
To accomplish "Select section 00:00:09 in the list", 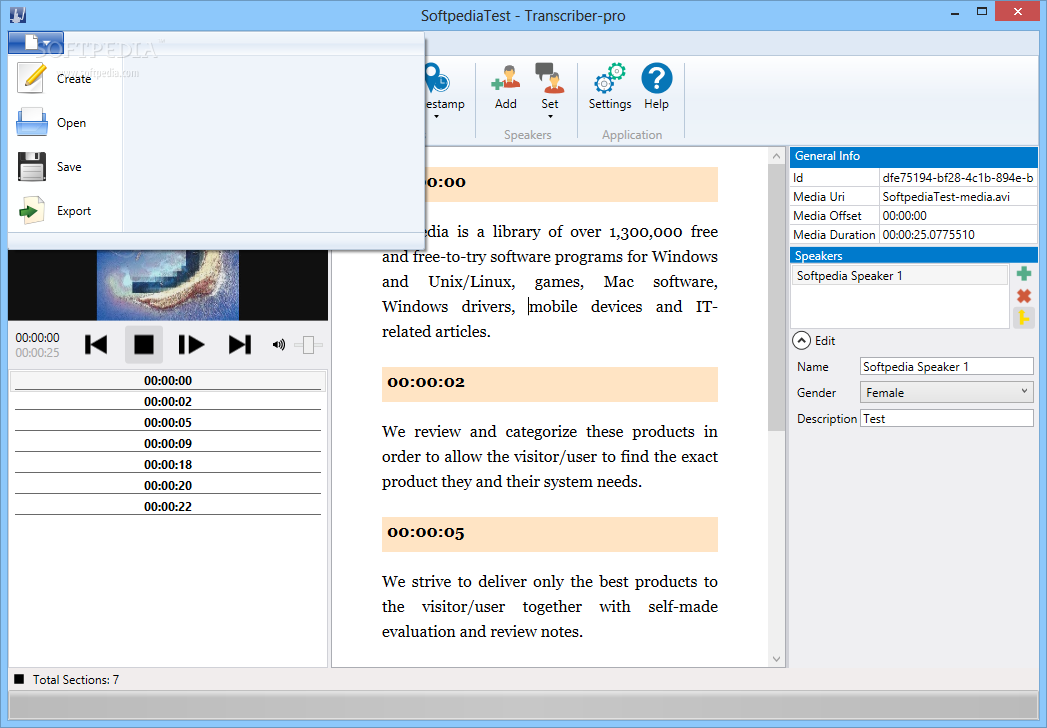I will coord(168,443).
